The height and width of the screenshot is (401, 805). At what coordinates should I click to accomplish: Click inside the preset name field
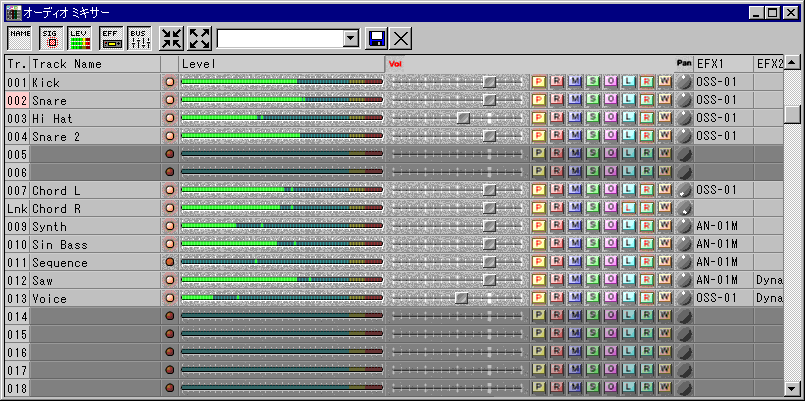pyautogui.click(x=280, y=38)
